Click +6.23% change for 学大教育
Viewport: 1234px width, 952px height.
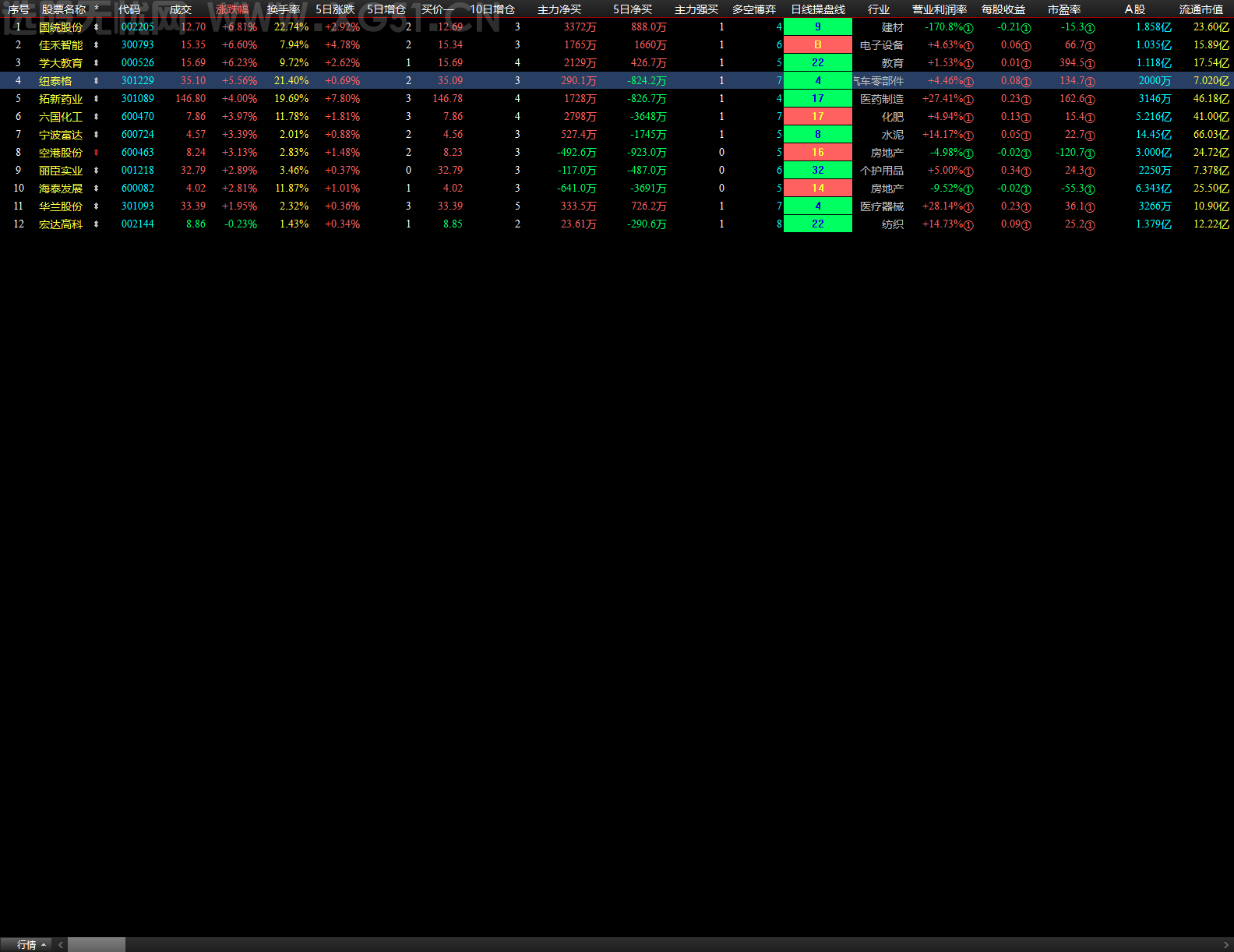240,63
